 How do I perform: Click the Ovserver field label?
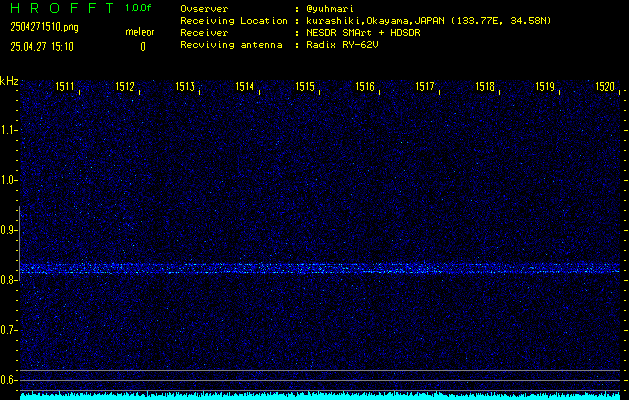click(x=204, y=9)
